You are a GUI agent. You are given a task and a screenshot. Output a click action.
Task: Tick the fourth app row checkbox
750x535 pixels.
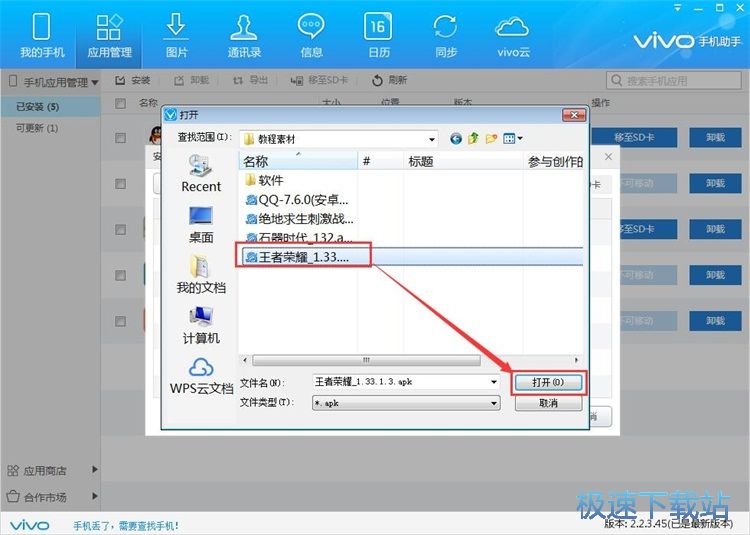[121, 275]
